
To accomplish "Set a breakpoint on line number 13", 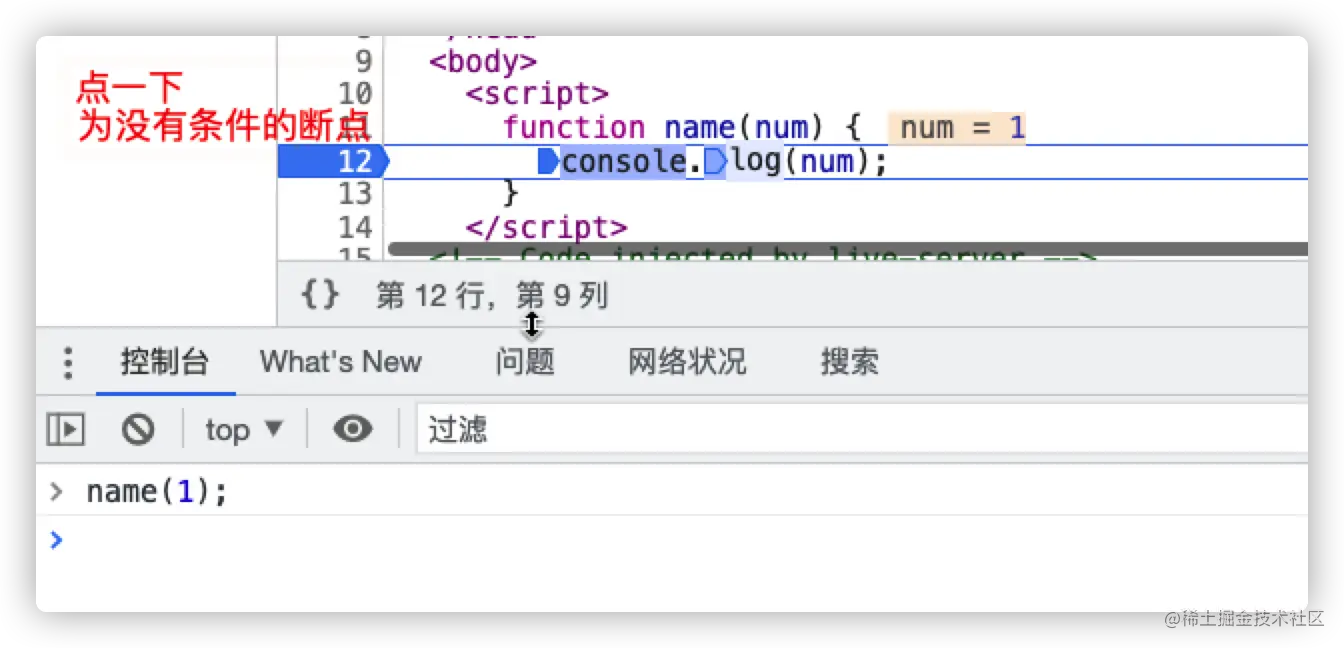I will [x=356, y=193].
